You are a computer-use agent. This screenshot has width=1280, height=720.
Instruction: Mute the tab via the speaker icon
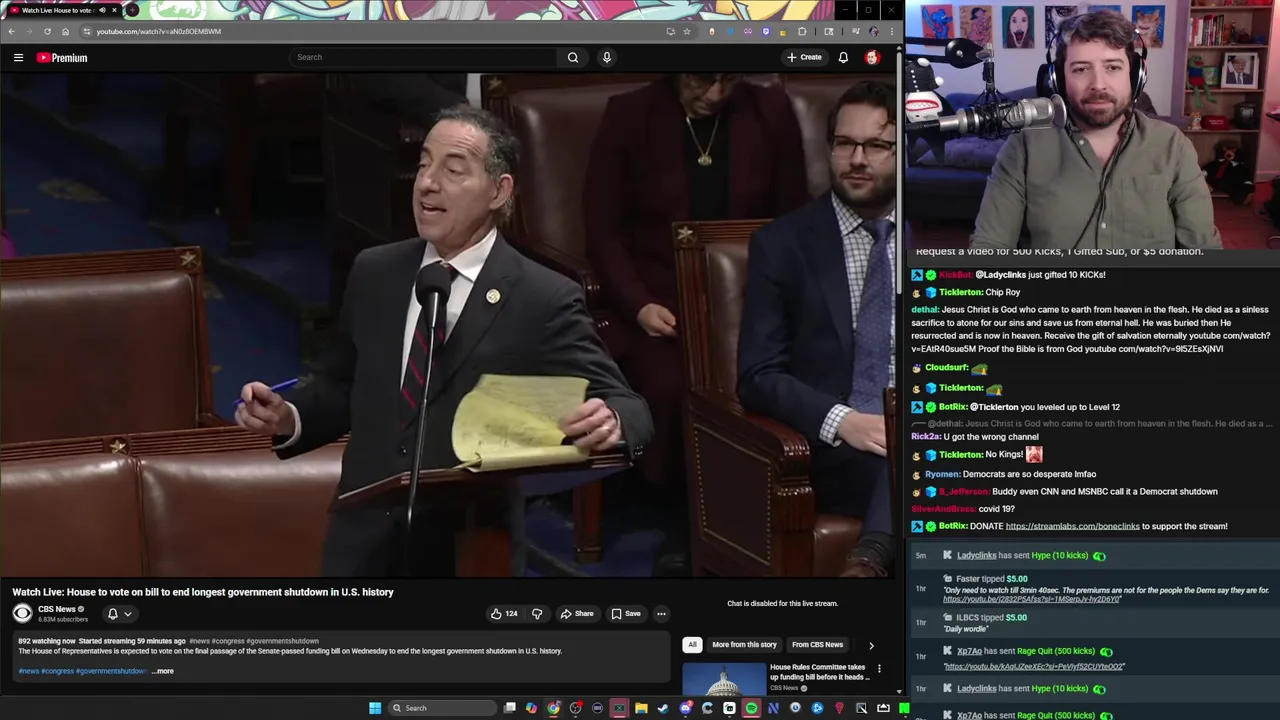coord(102,10)
